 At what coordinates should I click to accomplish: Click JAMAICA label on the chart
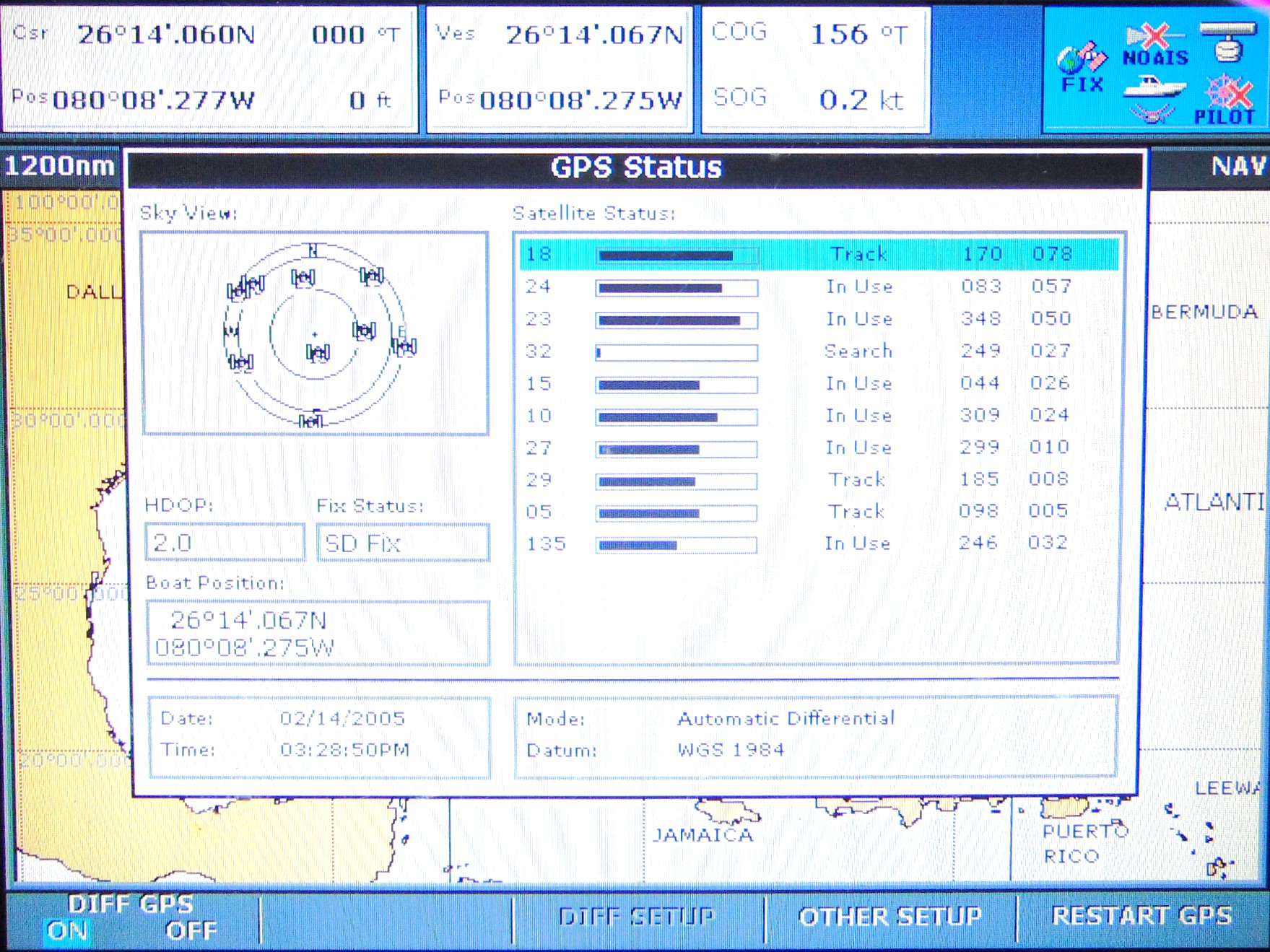[x=703, y=835]
